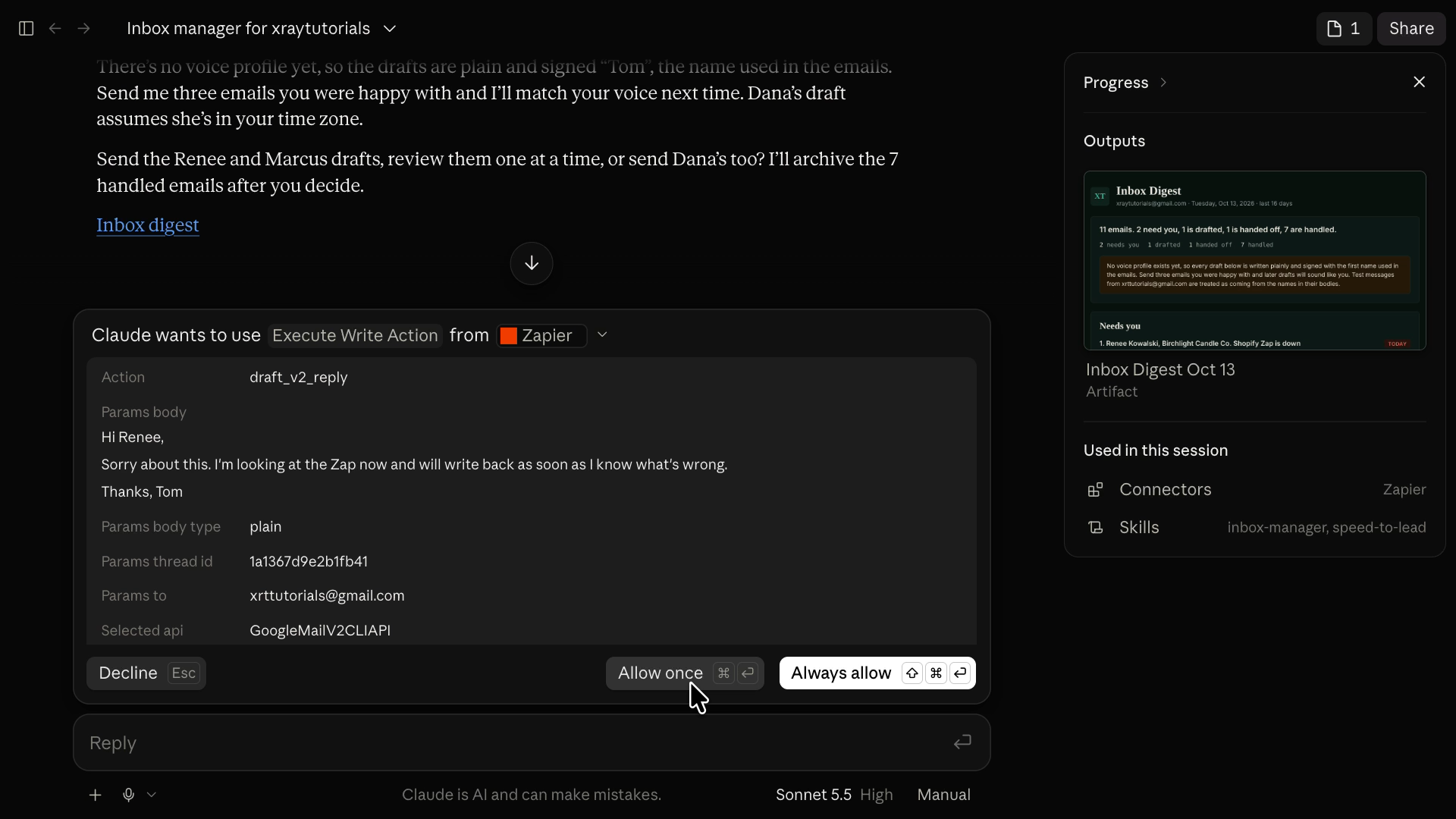Click the Skills icon in session list
The width and height of the screenshot is (1456, 819).
tap(1095, 528)
